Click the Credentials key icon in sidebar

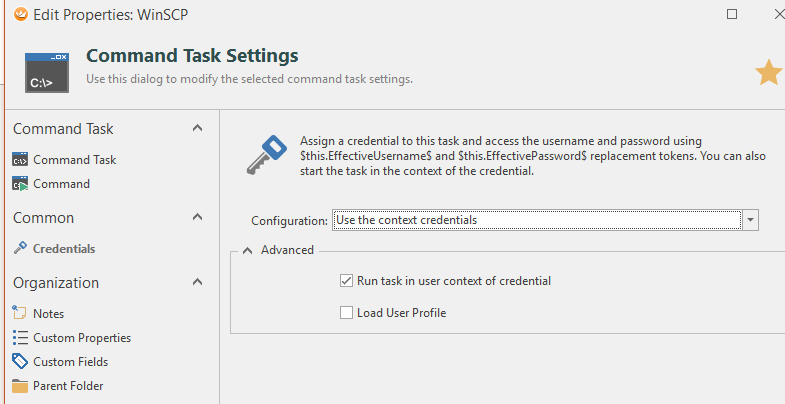(20, 249)
